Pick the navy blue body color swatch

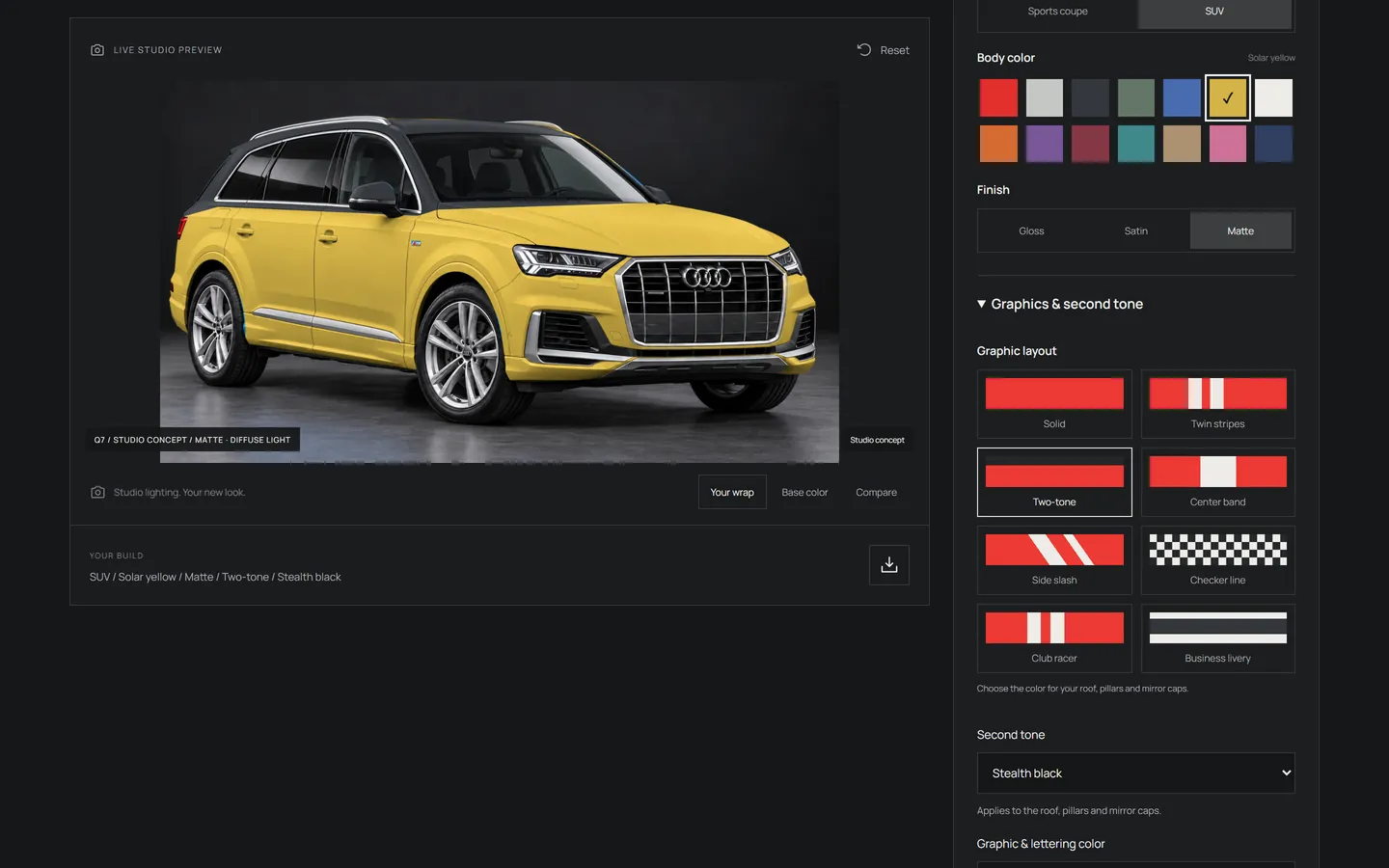(x=1273, y=144)
